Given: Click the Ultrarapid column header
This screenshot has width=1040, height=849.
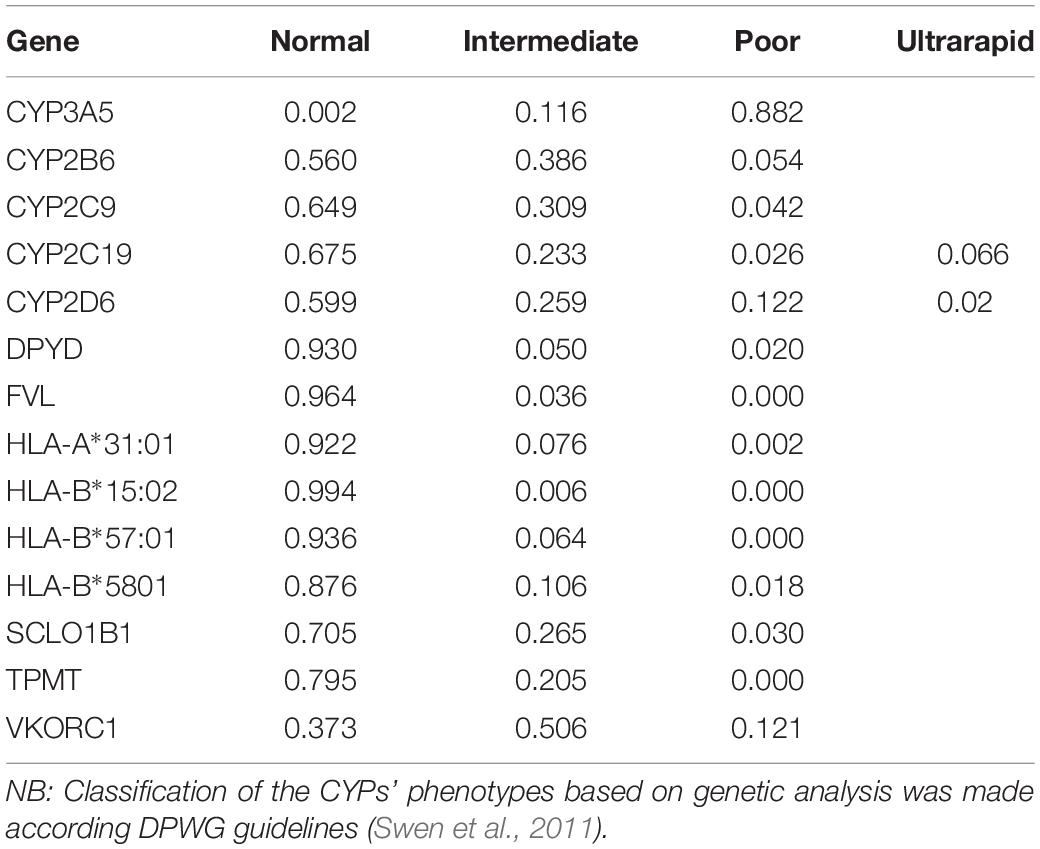Looking at the screenshot, I should 965,41.
